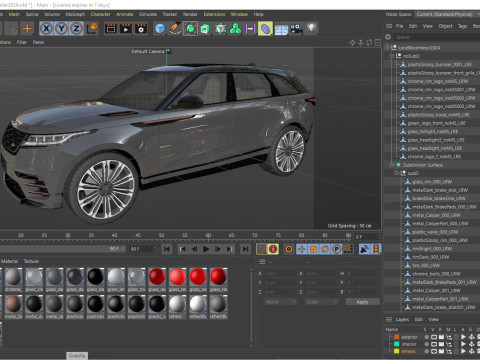Collapse the subD group

[396, 173]
